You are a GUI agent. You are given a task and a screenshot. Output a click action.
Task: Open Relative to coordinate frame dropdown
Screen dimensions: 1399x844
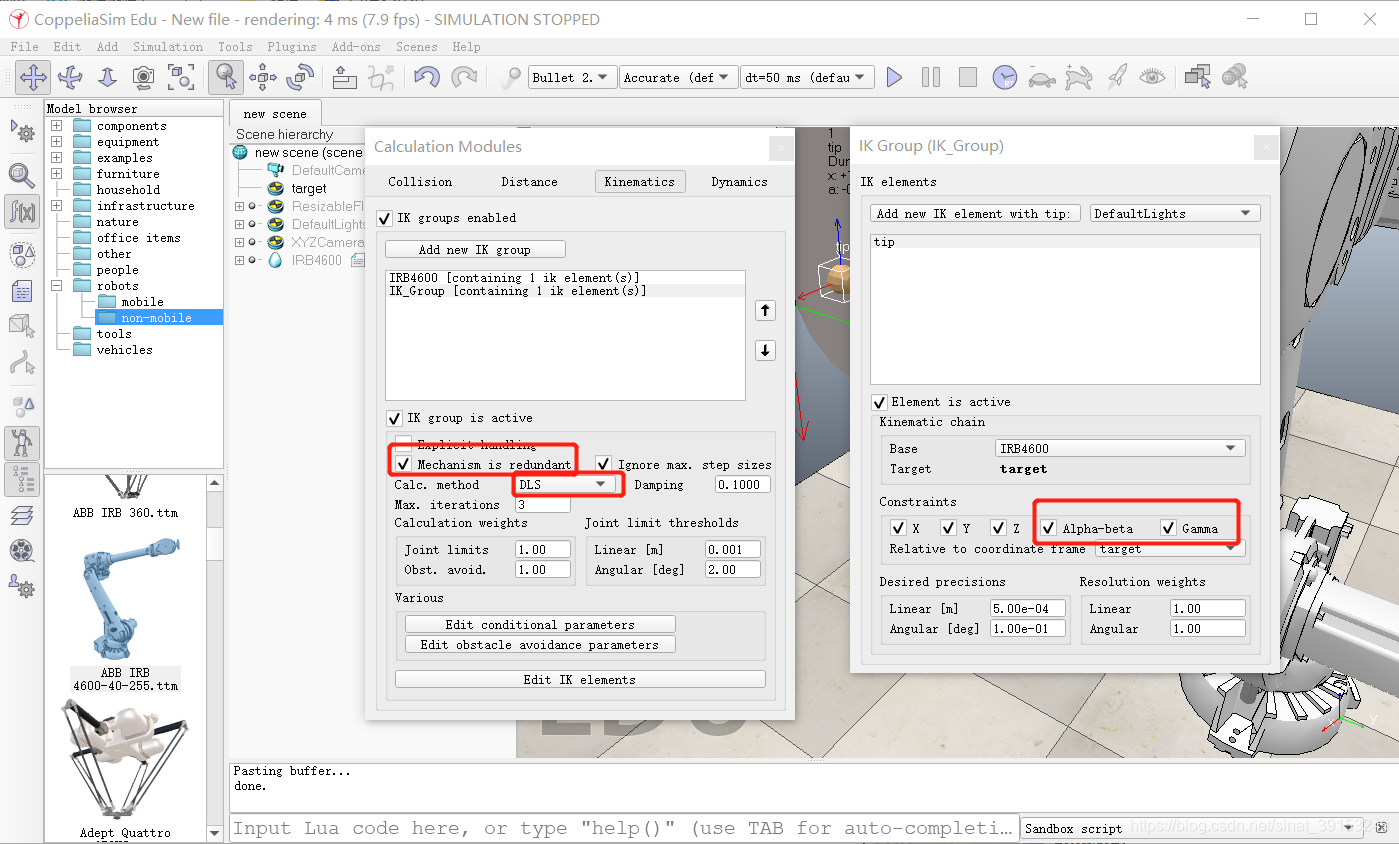tap(1170, 549)
